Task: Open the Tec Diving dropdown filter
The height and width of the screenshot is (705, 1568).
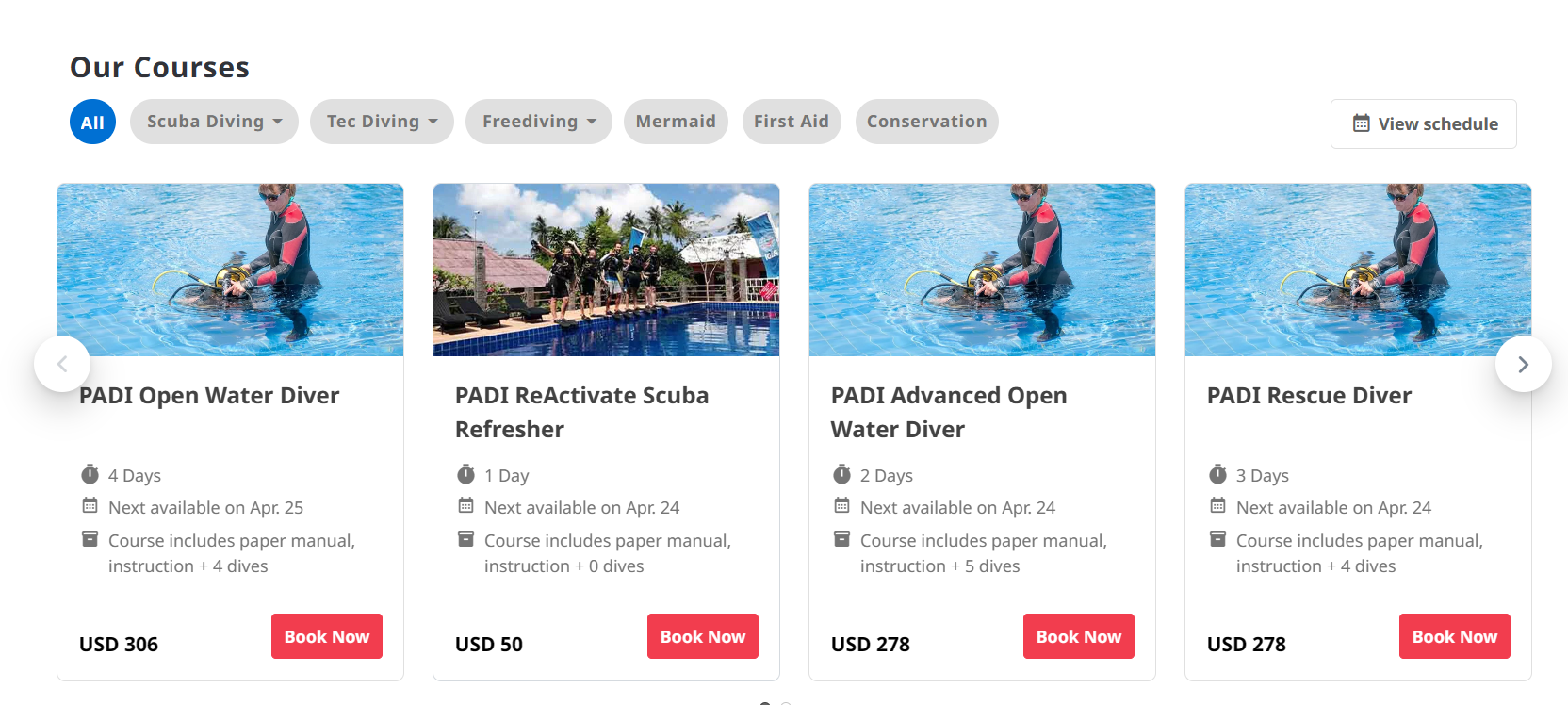Action: pyautogui.click(x=382, y=122)
